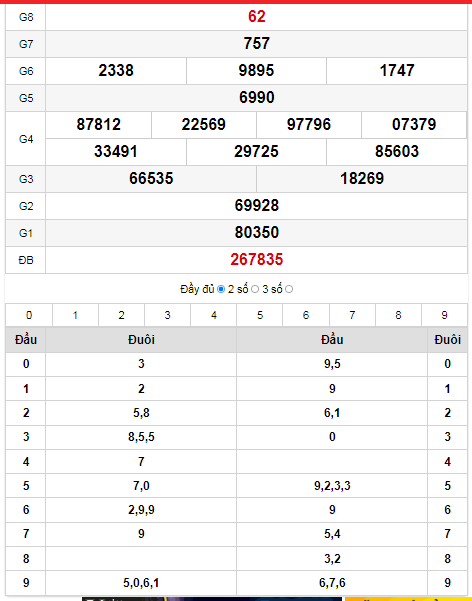Click the first "Đầu" column header
This screenshot has width=472, height=601.
click(x=26, y=340)
